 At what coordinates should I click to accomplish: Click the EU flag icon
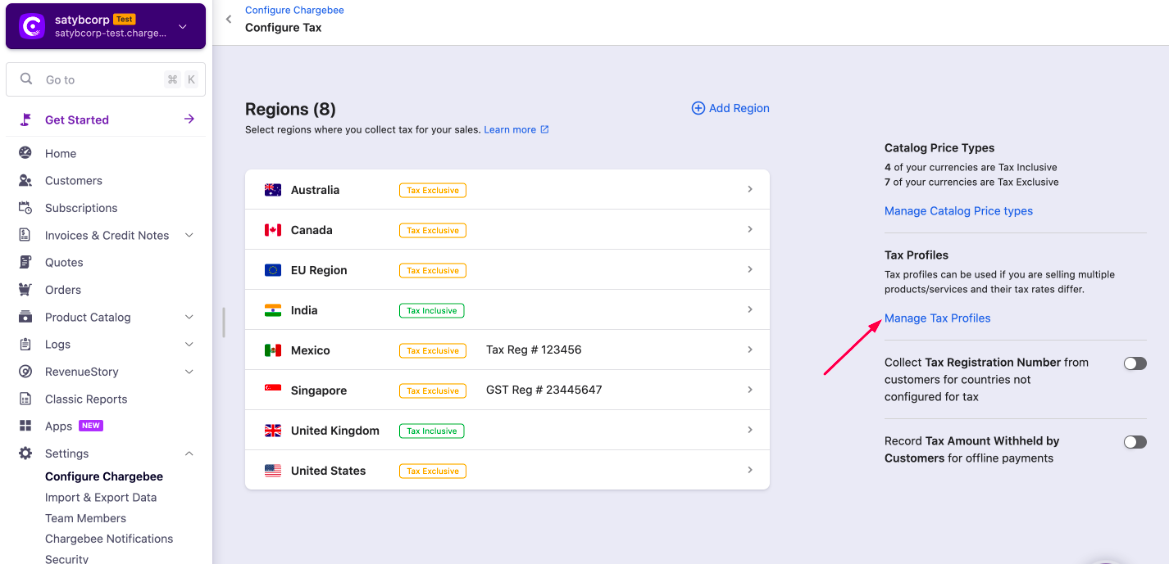click(273, 270)
